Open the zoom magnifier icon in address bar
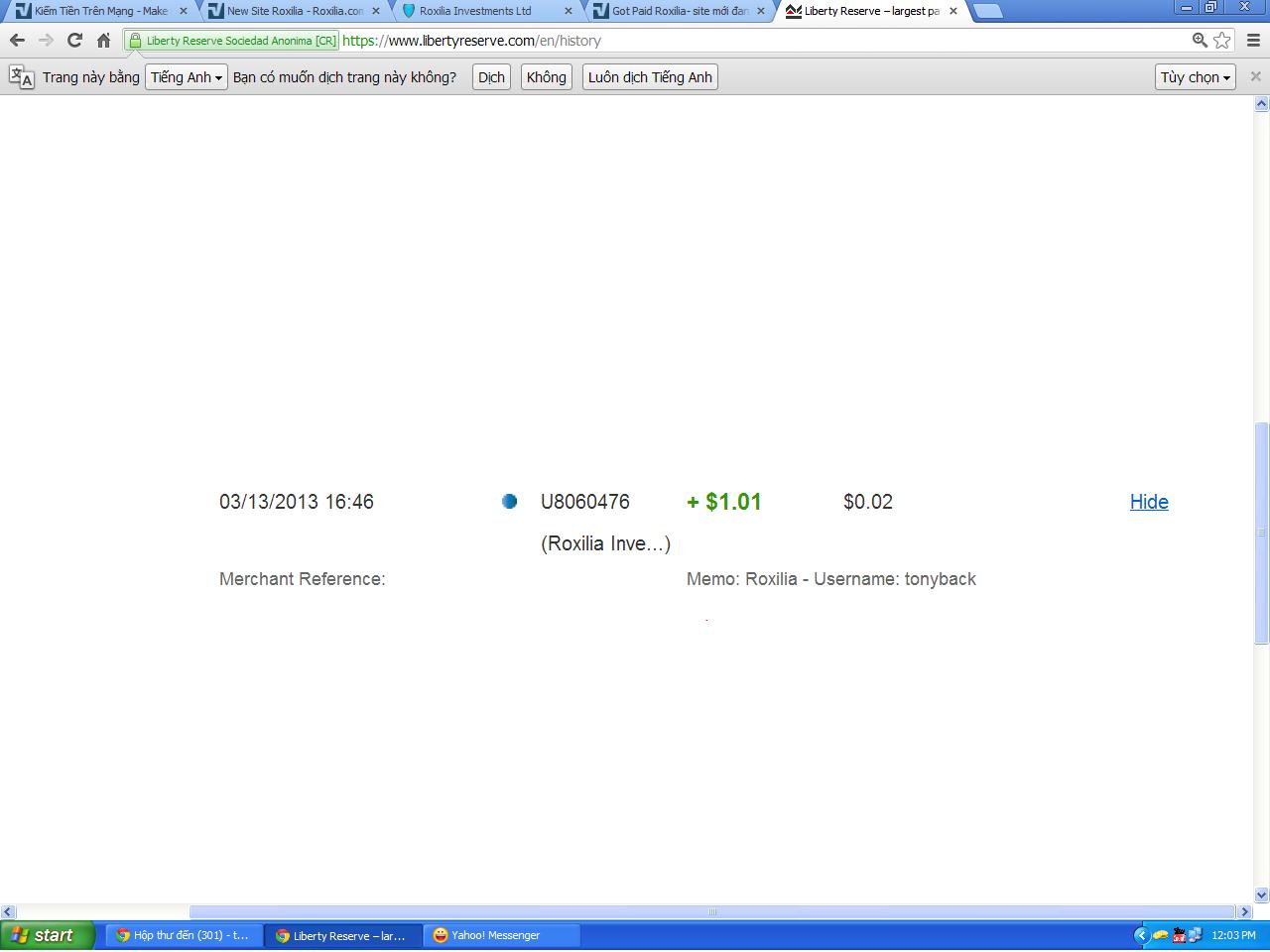The width and height of the screenshot is (1270, 952). pos(1200,41)
